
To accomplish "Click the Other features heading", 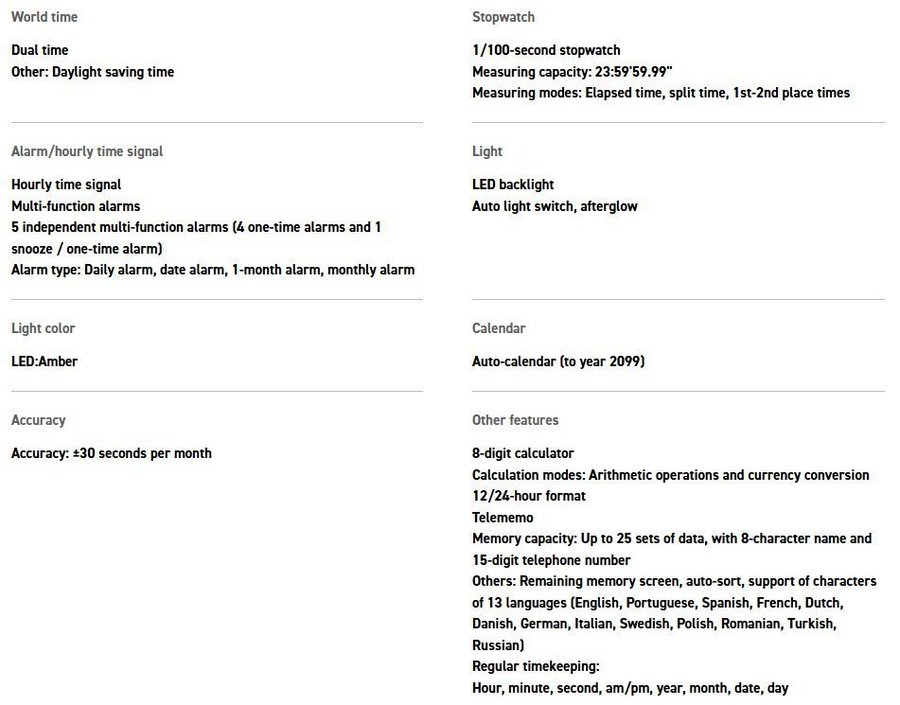I will (x=515, y=420).
